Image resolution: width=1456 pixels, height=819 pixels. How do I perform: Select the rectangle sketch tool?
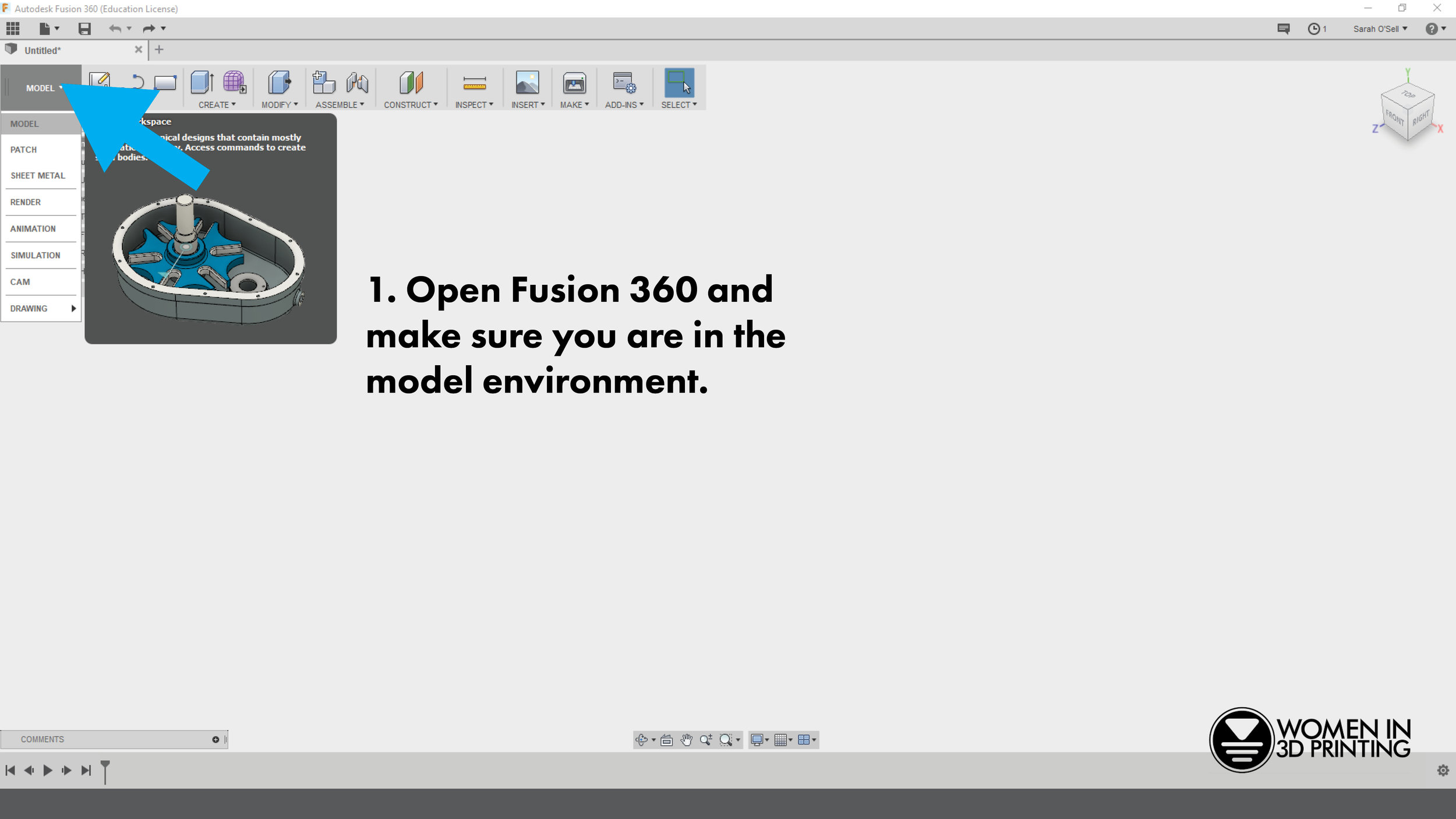(x=165, y=83)
